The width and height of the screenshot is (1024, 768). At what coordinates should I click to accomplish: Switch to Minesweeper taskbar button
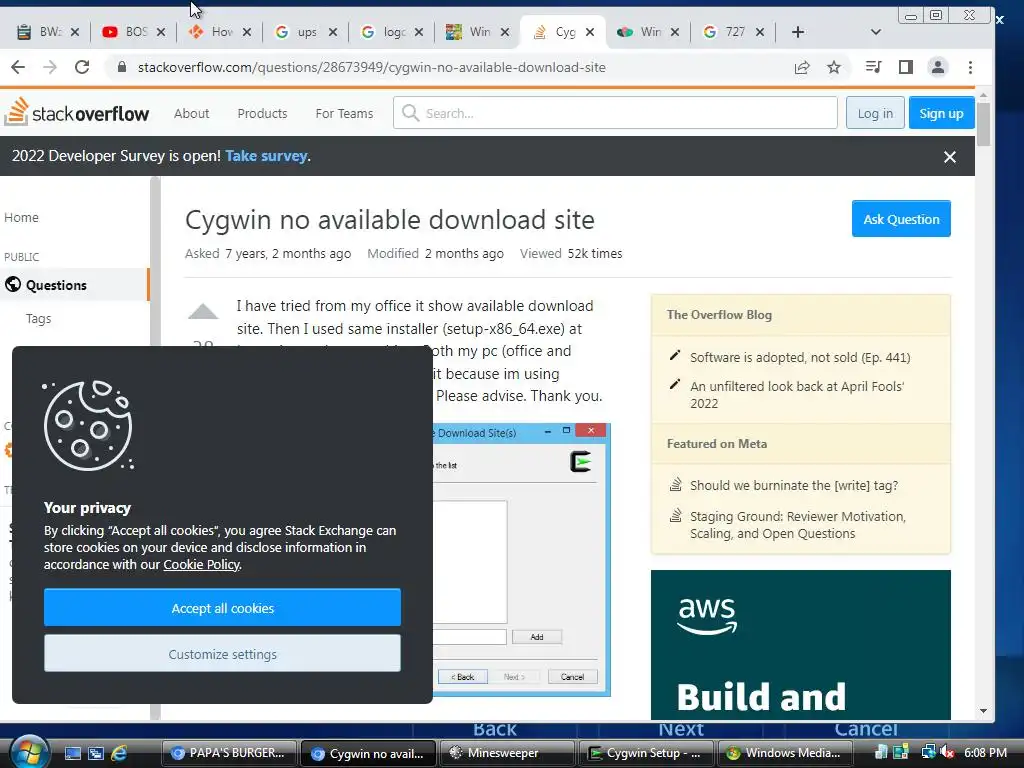(507, 753)
